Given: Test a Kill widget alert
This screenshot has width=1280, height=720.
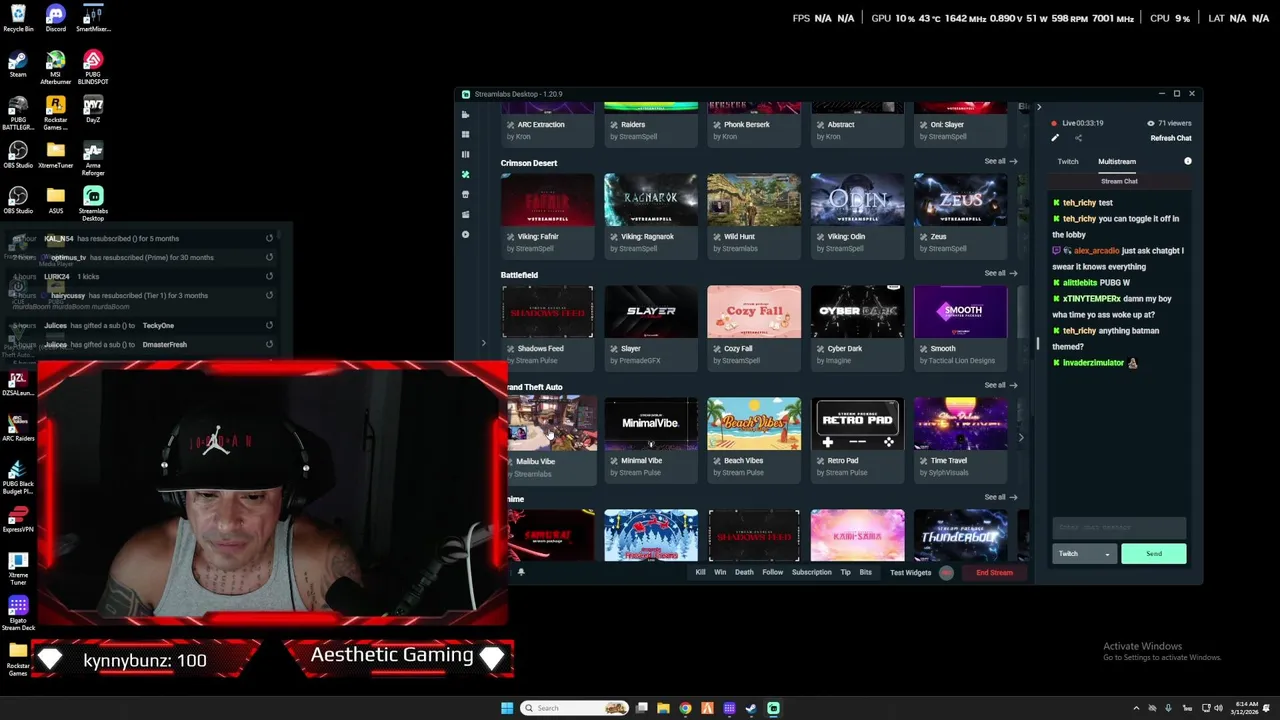Looking at the screenshot, I should 700,572.
